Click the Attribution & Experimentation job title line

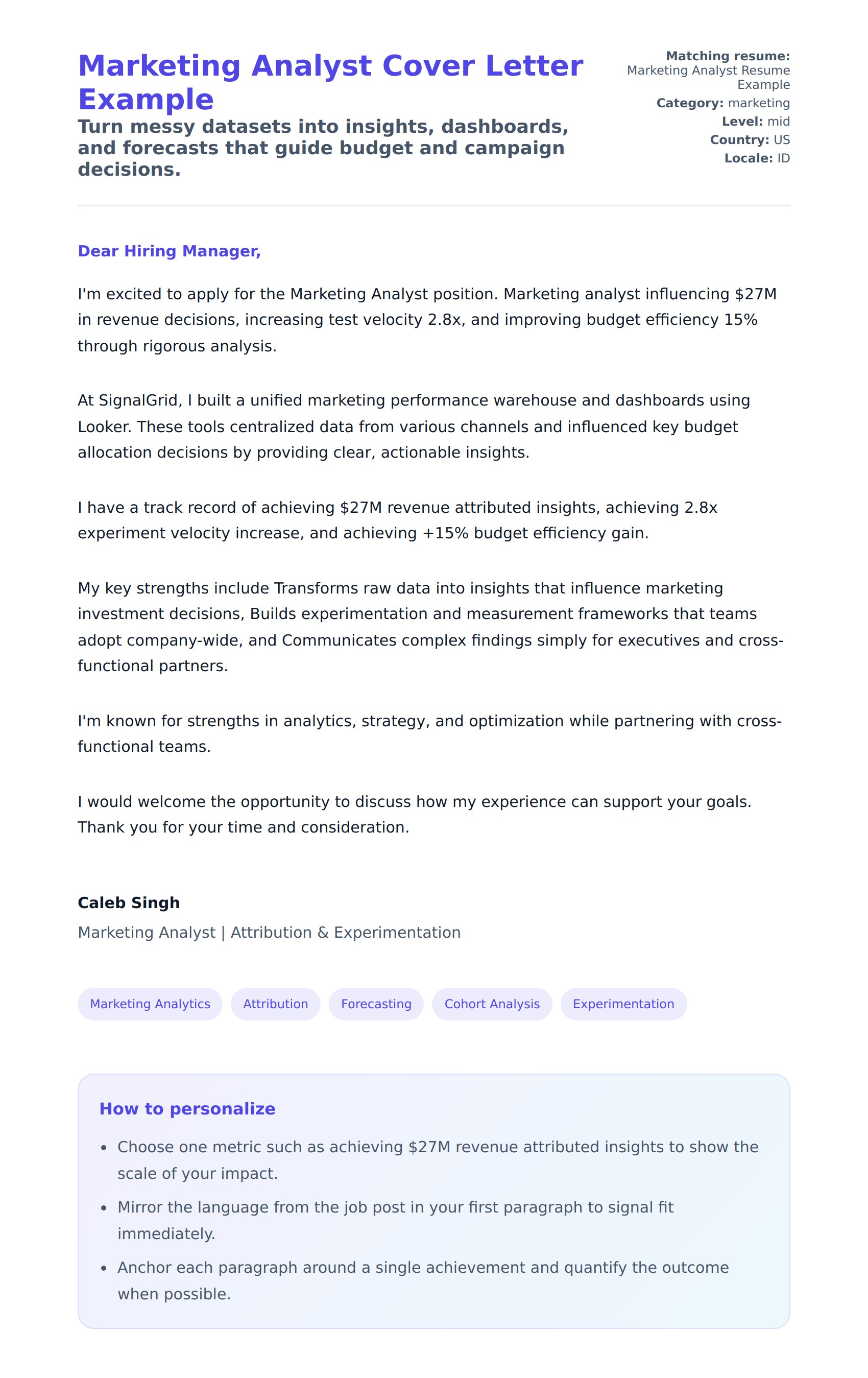(x=269, y=932)
